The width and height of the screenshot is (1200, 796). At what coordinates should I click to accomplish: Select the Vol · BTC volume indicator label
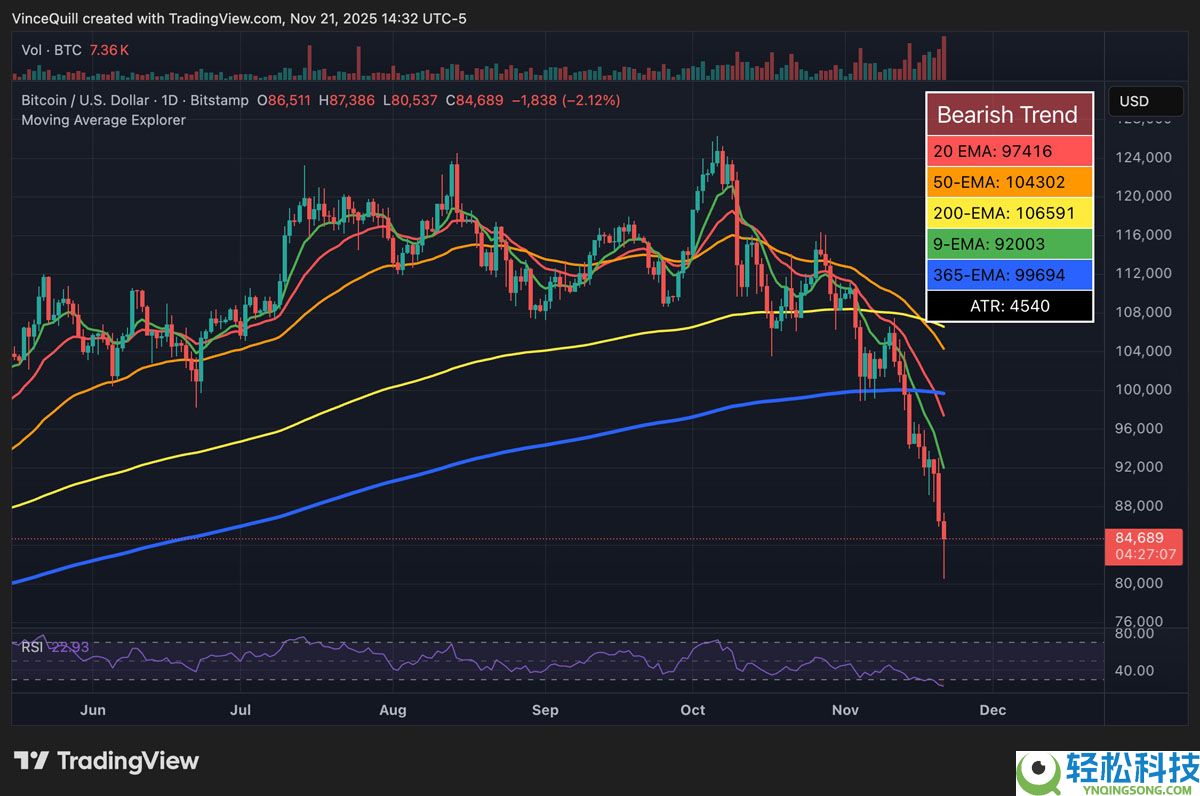(50, 49)
